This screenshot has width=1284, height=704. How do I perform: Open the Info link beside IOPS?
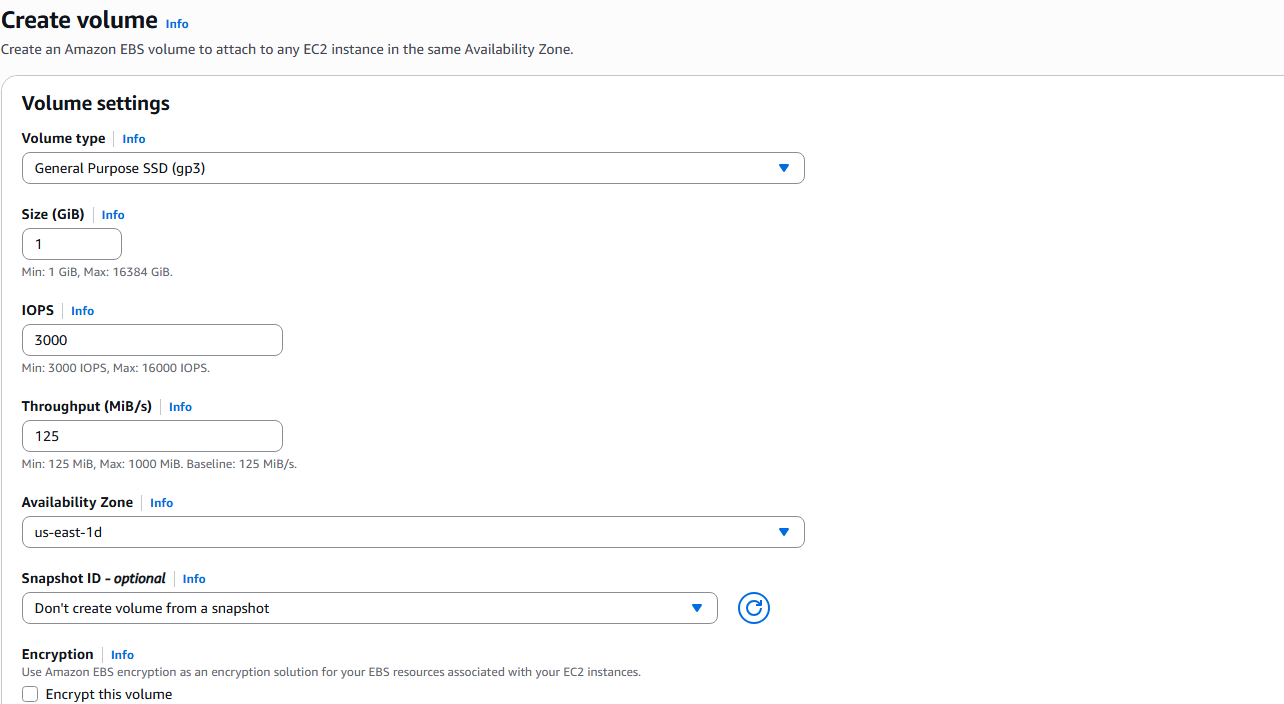tap(83, 311)
